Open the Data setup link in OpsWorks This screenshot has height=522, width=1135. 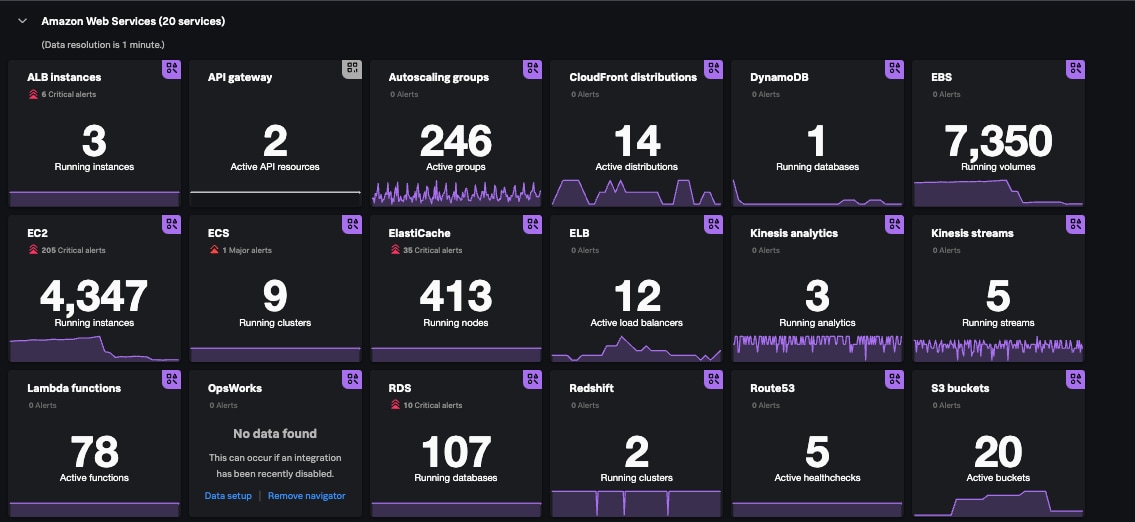tap(228, 496)
